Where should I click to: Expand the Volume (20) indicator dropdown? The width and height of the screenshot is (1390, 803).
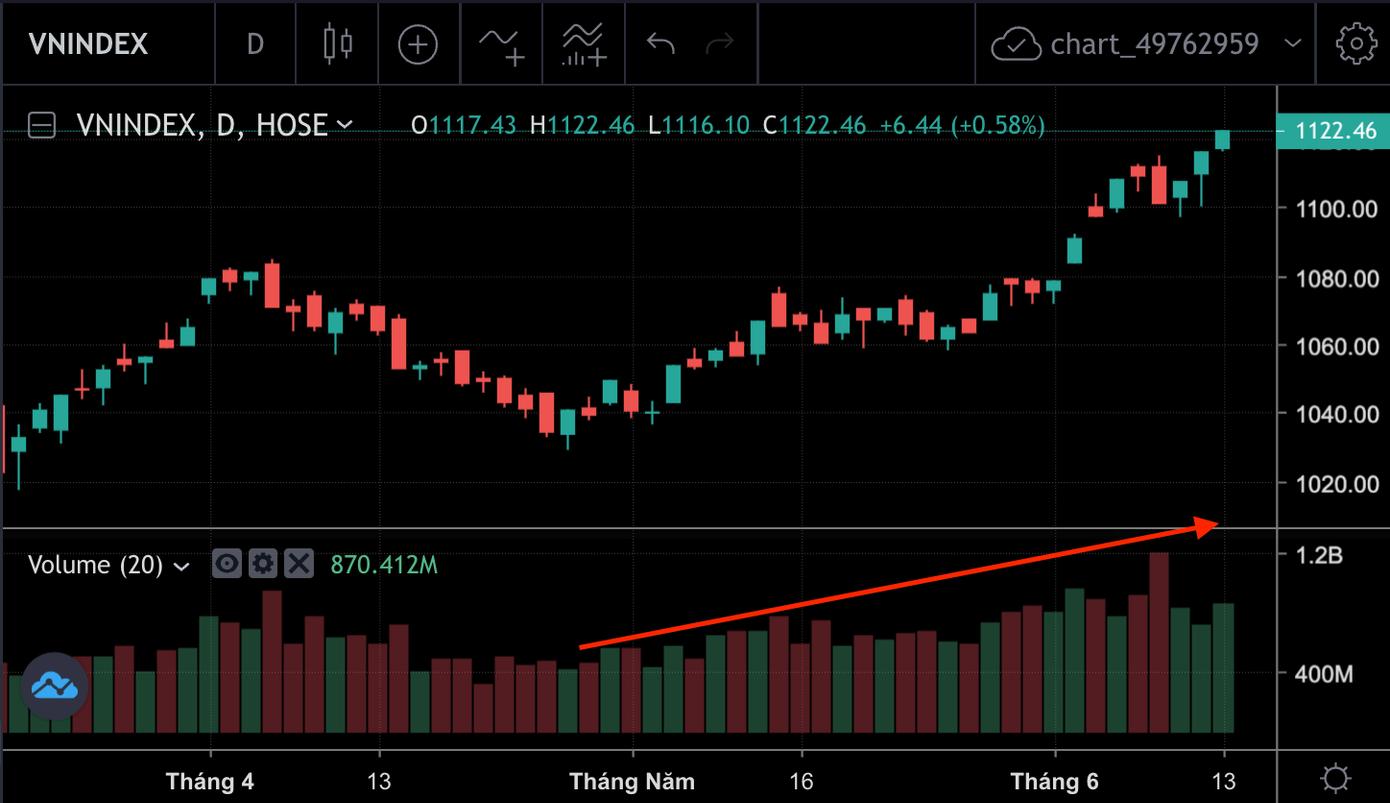tap(182, 566)
